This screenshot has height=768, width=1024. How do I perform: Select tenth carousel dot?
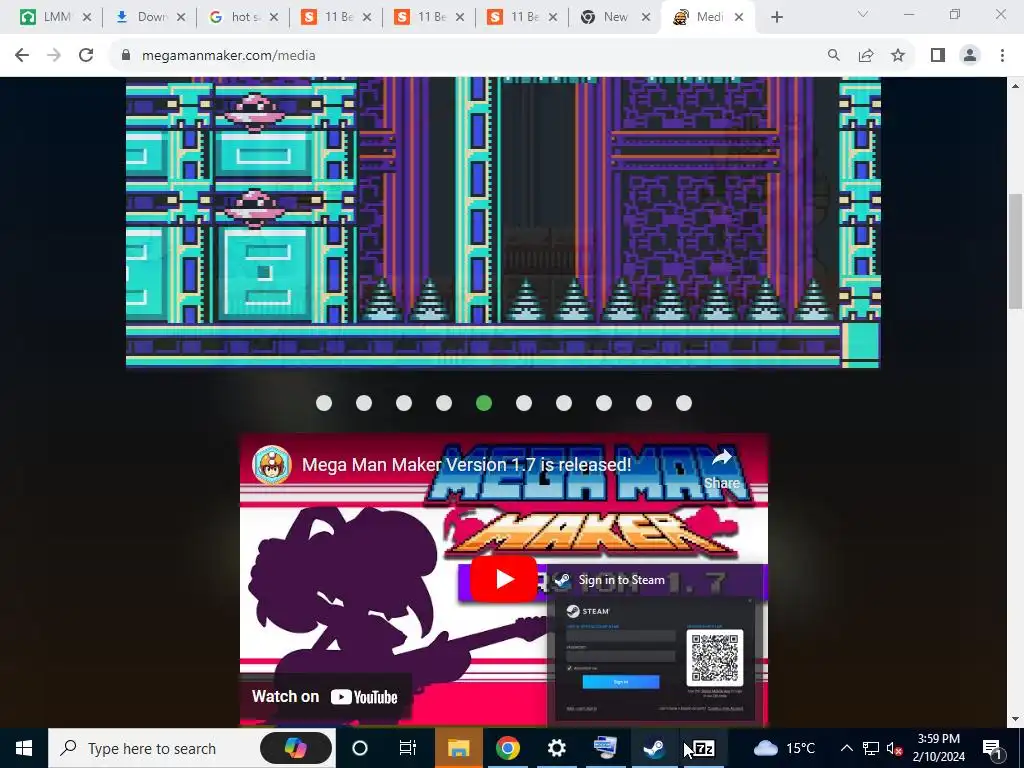click(684, 403)
